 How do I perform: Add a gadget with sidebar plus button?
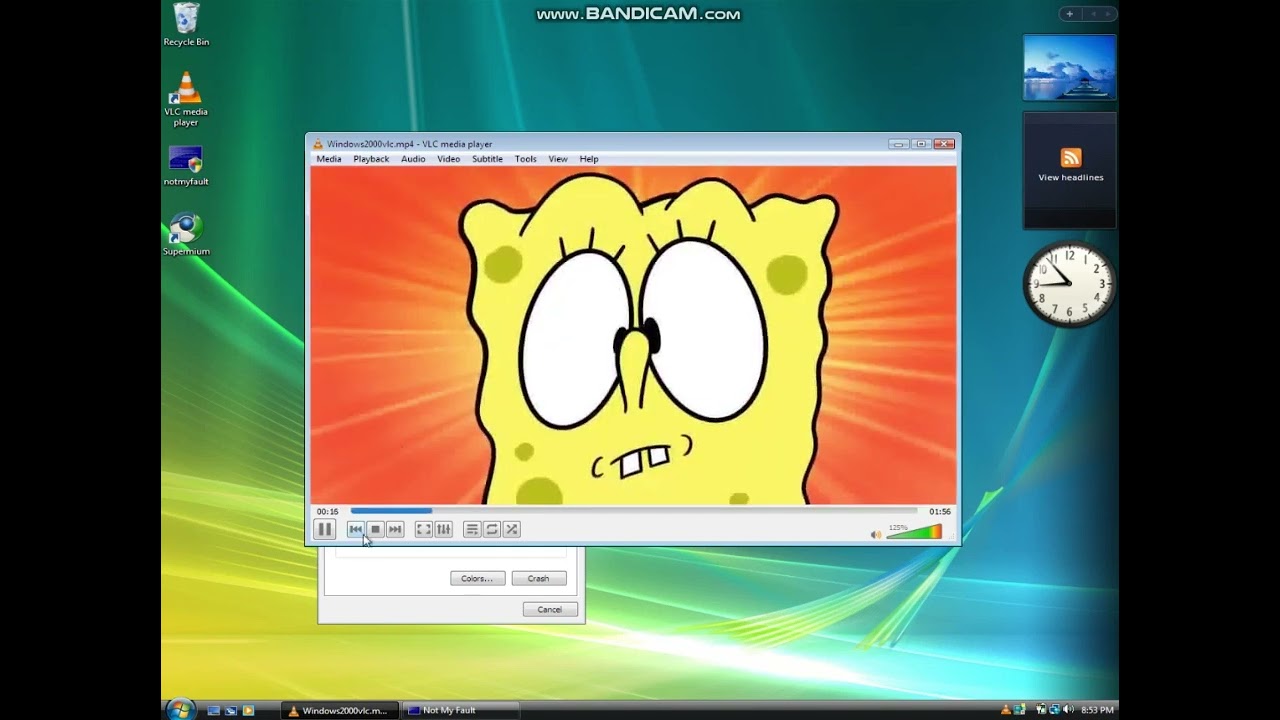[x=1070, y=14]
